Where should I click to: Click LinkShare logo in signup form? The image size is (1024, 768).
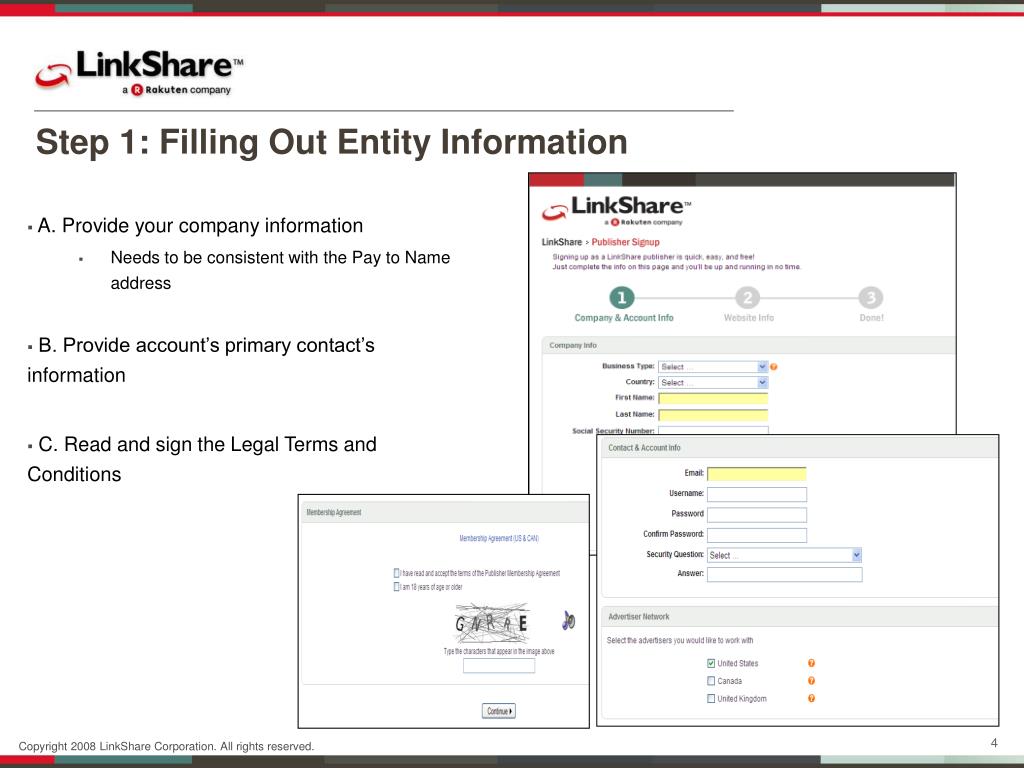click(616, 210)
